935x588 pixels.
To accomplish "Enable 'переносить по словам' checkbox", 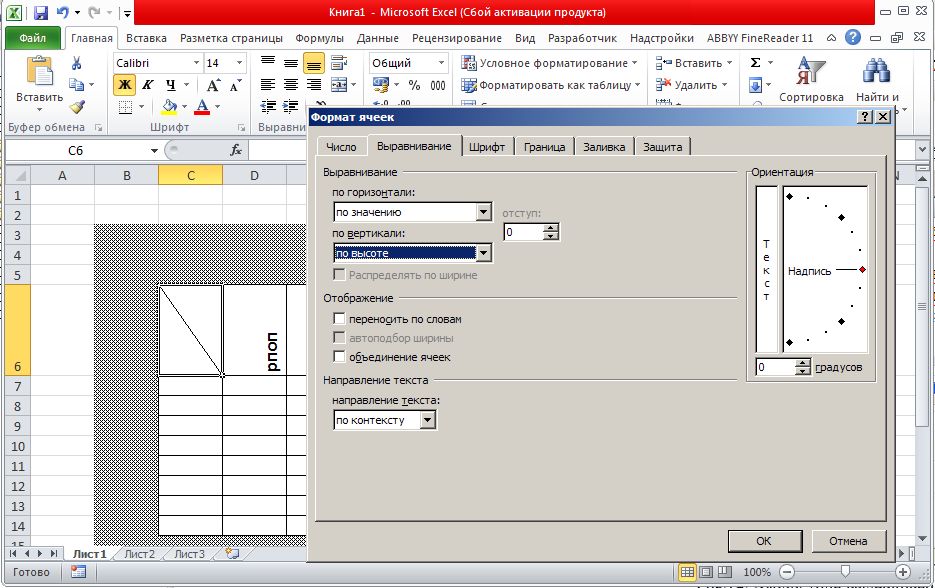I will tap(339, 318).
